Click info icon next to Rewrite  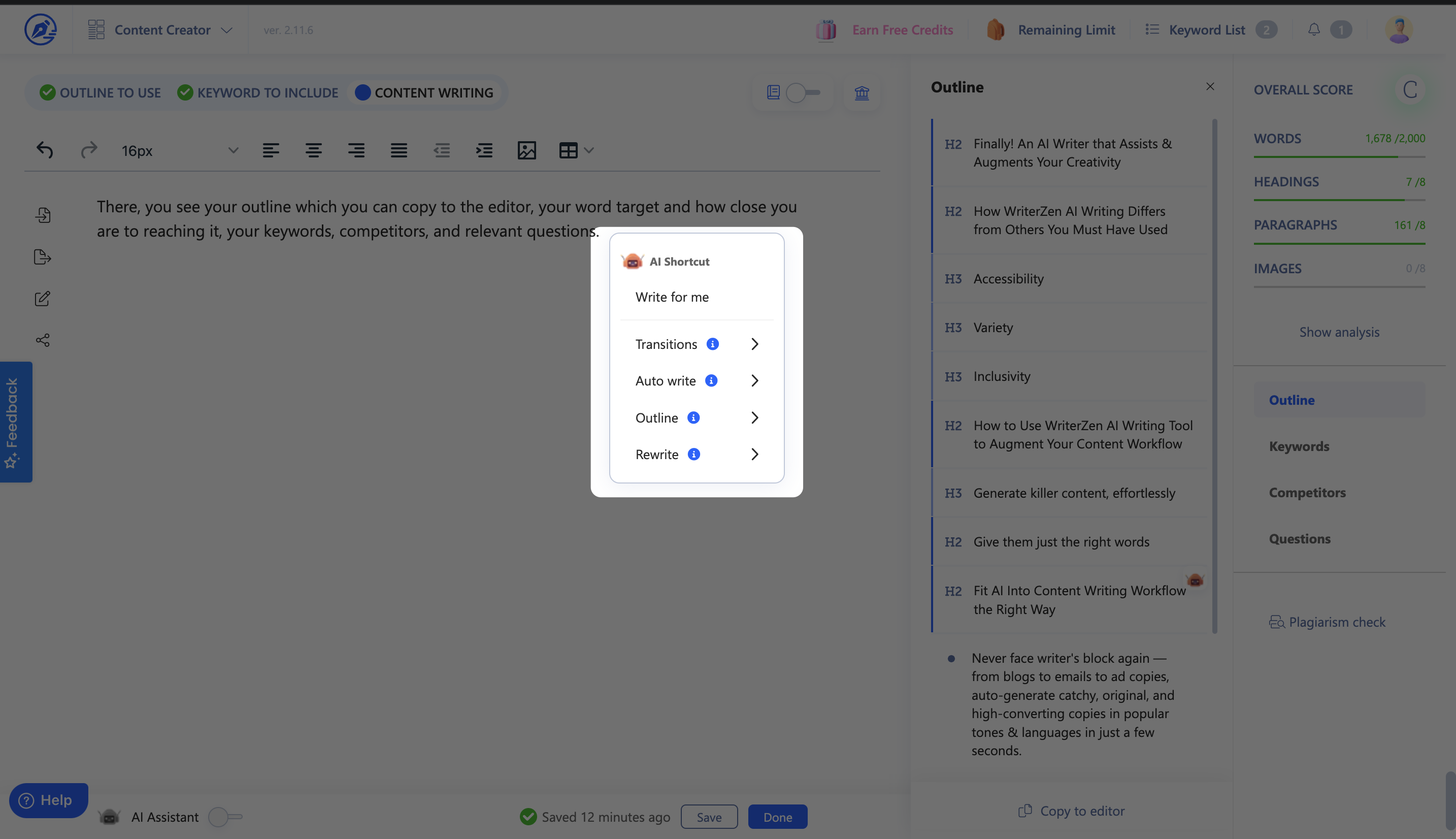pyautogui.click(x=694, y=454)
